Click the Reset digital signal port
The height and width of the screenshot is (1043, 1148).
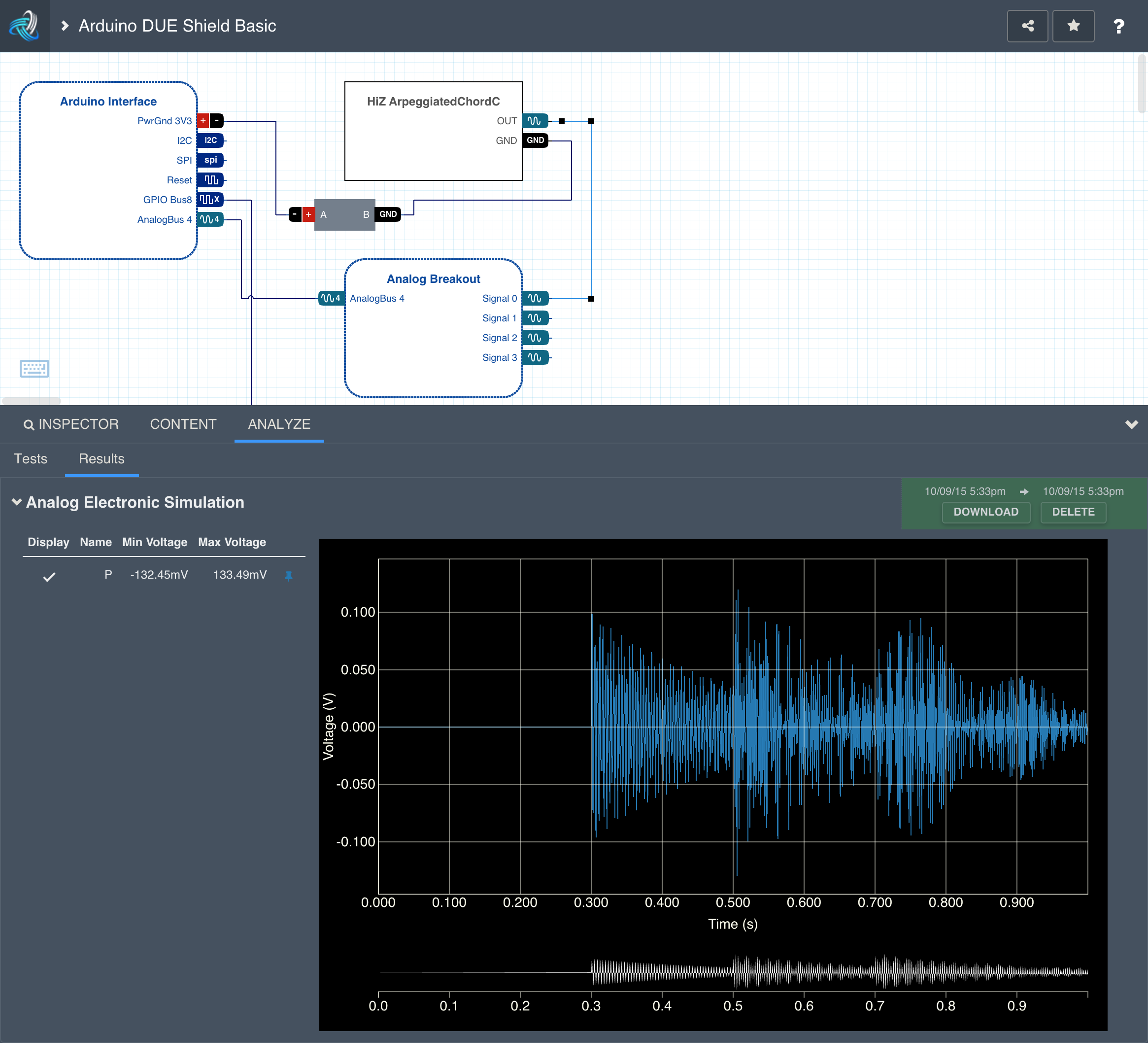pos(211,180)
